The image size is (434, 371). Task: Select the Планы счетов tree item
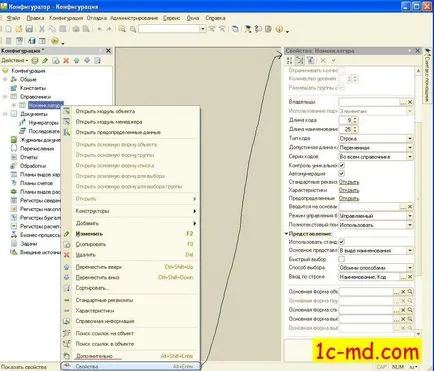click(x=36, y=183)
